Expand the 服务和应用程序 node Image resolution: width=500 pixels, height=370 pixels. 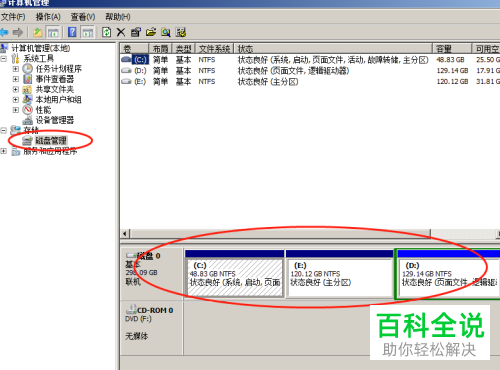point(4,151)
